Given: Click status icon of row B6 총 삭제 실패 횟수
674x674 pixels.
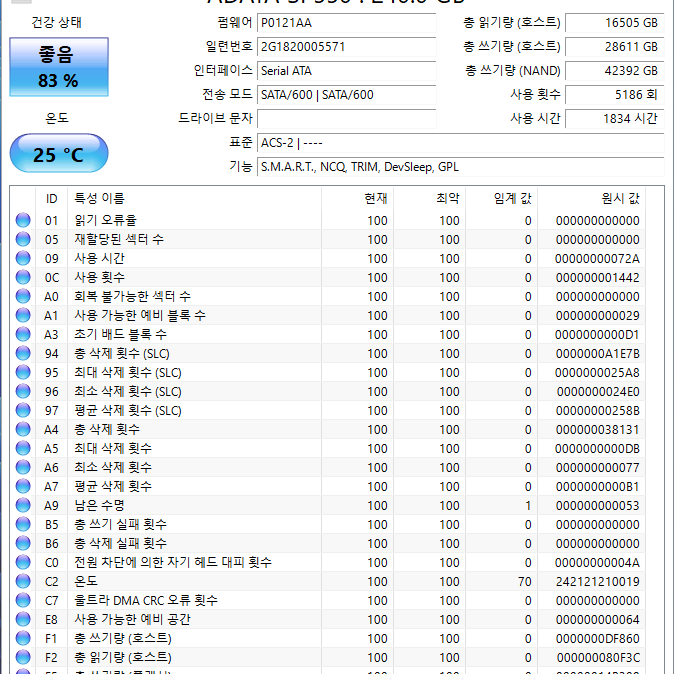Looking at the screenshot, I should click(x=23, y=543).
